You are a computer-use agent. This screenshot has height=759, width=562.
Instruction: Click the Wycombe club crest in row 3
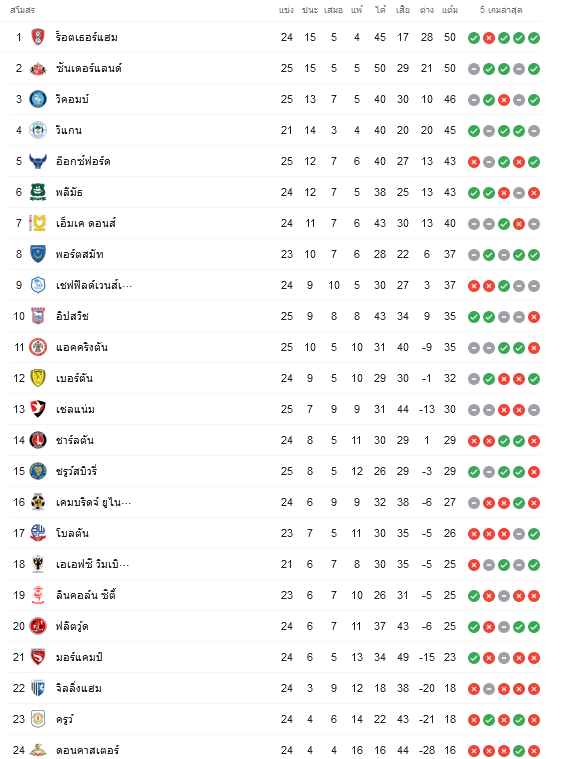pyautogui.click(x=38, y=99)
